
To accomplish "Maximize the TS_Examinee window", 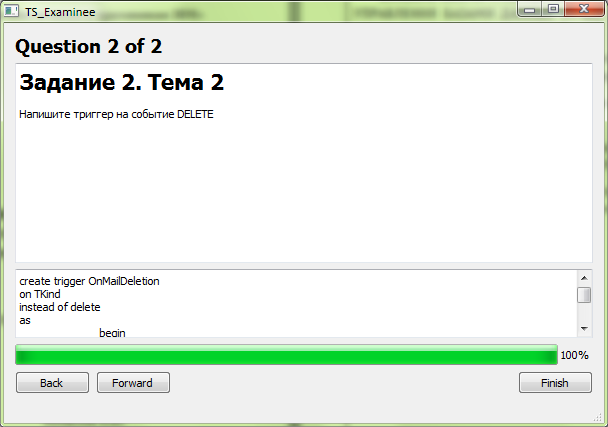I will [553, 9].
